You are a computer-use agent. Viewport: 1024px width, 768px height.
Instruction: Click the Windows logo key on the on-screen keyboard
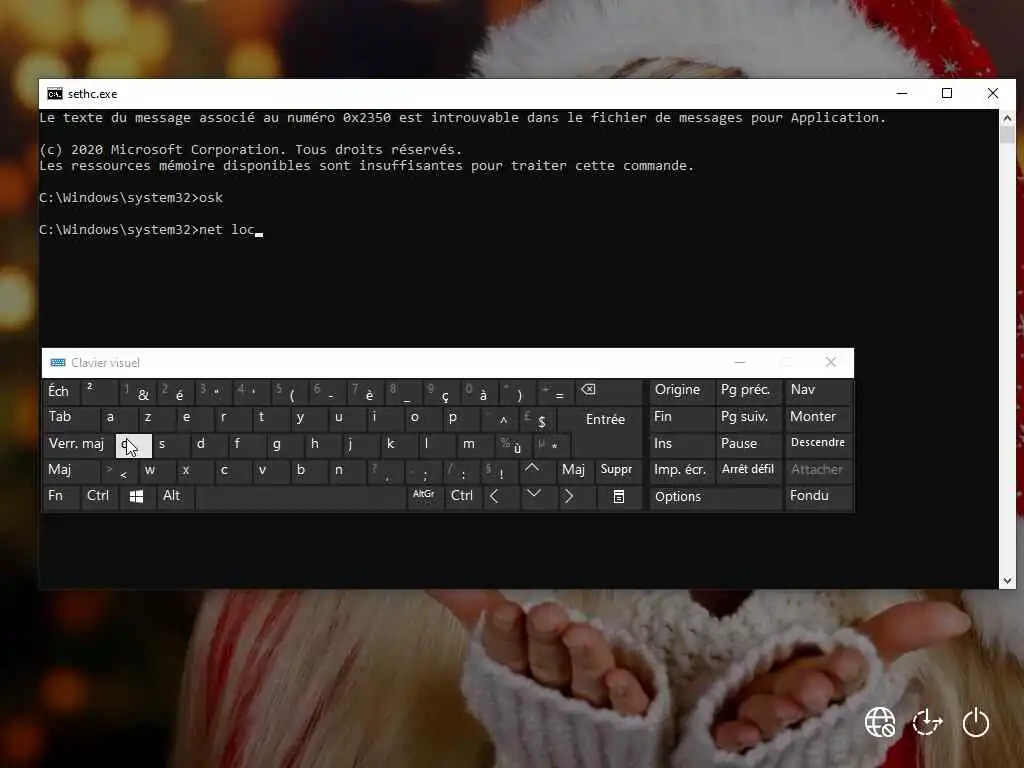pyautogui.click(x=136, y=497)
